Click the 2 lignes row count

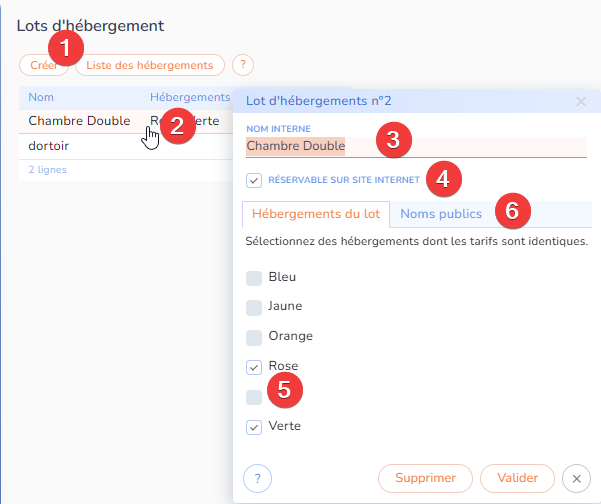(48, 170)
